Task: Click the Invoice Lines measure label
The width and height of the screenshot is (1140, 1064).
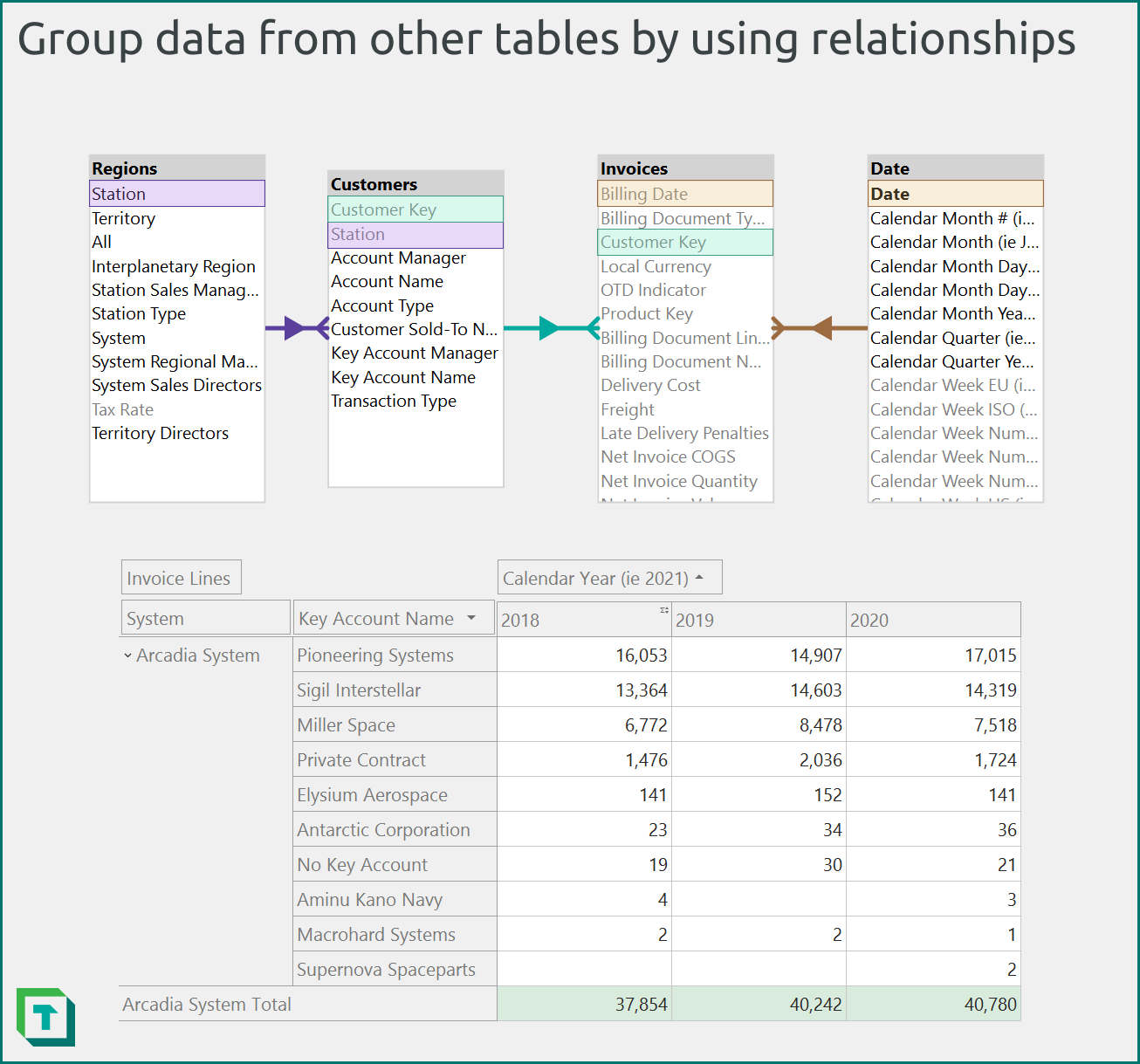Action: coord(181,577)
